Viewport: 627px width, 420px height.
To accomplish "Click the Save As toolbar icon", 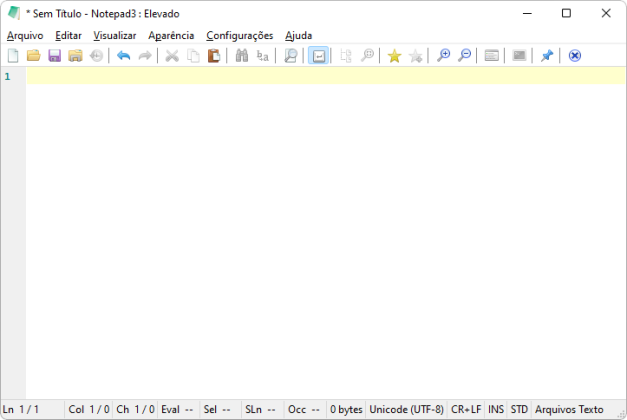I will [x=75, y=56].
